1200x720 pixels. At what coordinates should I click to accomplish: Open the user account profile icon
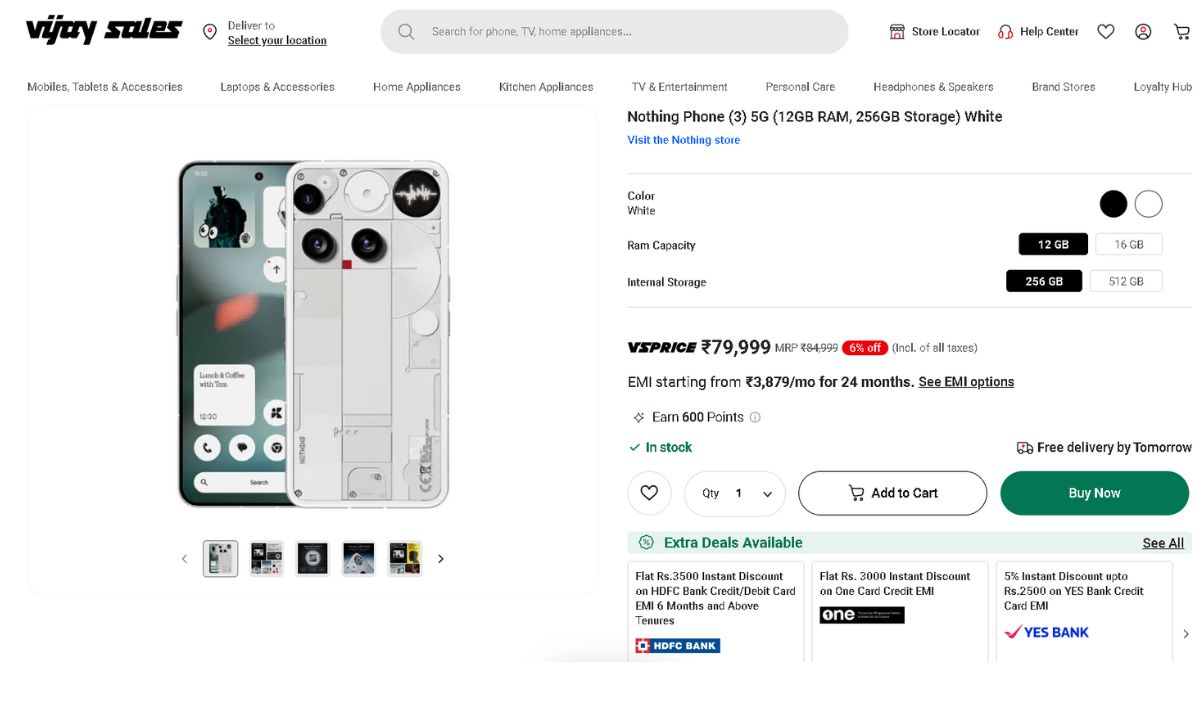pyautogui.click(x=1143, y=32)
